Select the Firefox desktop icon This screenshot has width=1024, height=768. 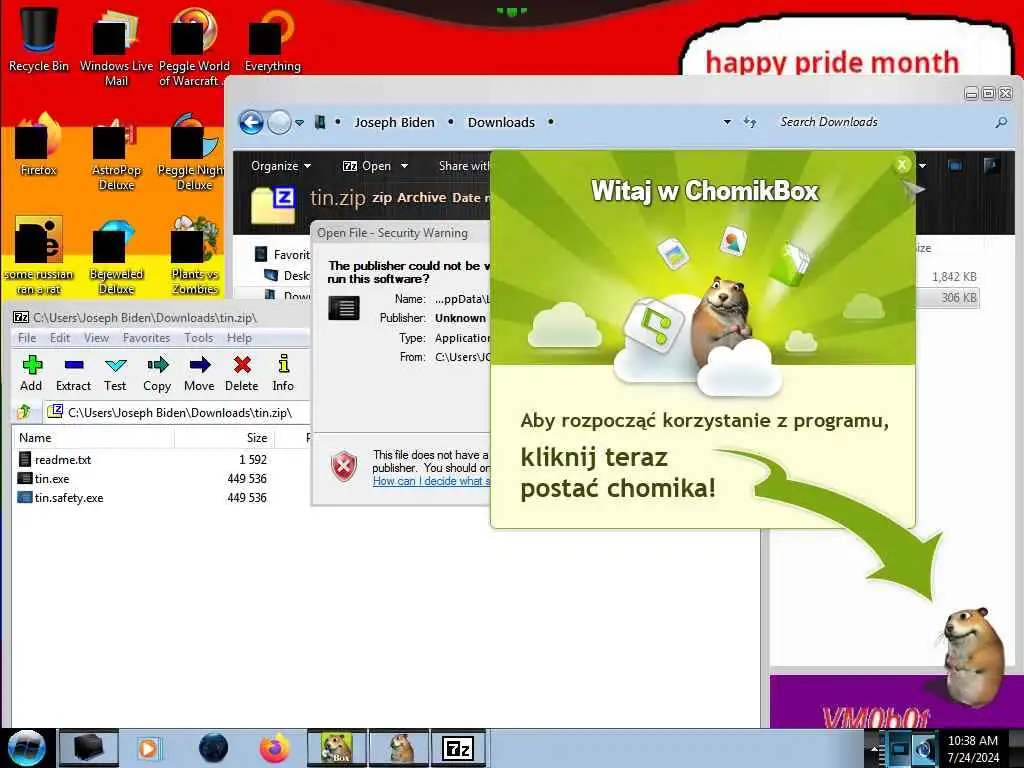[x=39, y=145]
